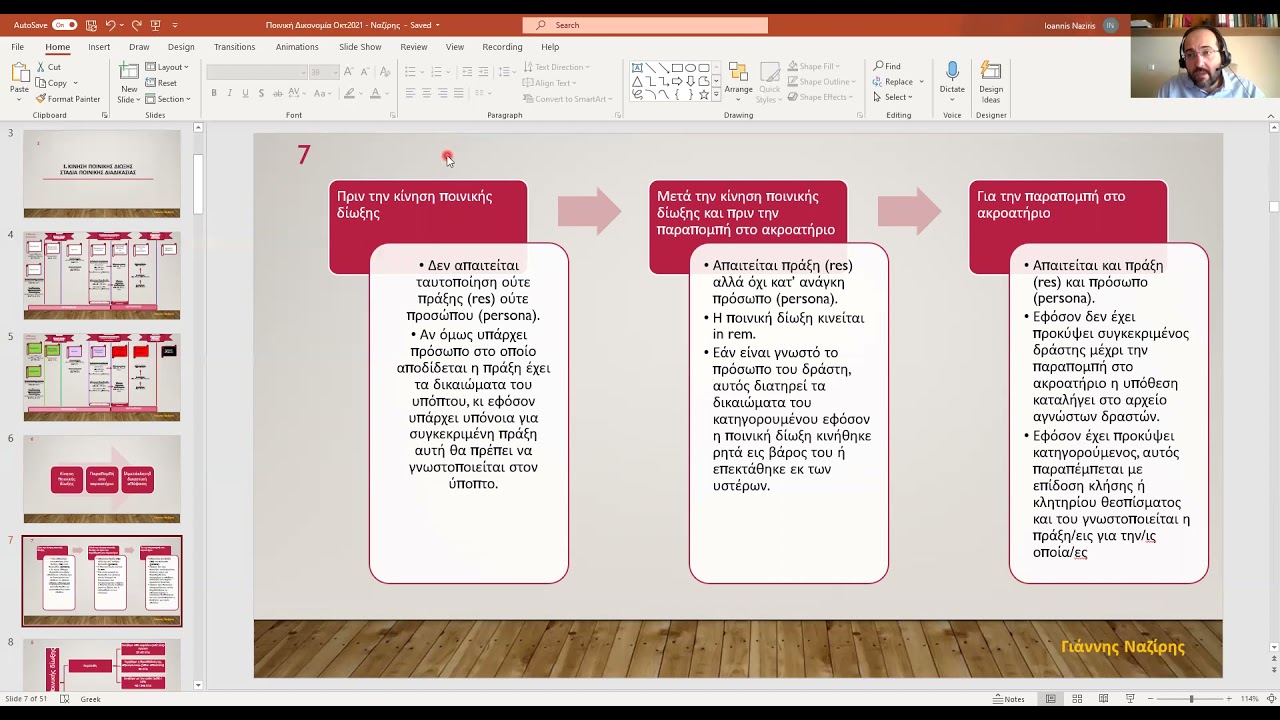Click the Find command
1280x720 pixels.
pos(887,67)
